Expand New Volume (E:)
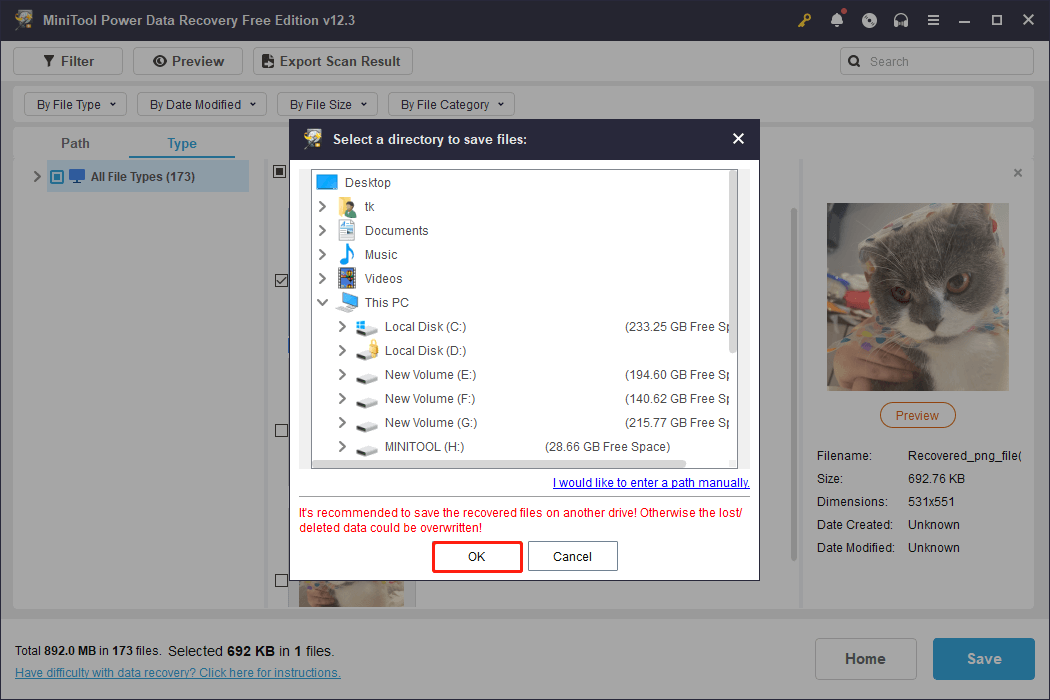The height and width of the screenshot is (700, 1050). click(342, 374)
